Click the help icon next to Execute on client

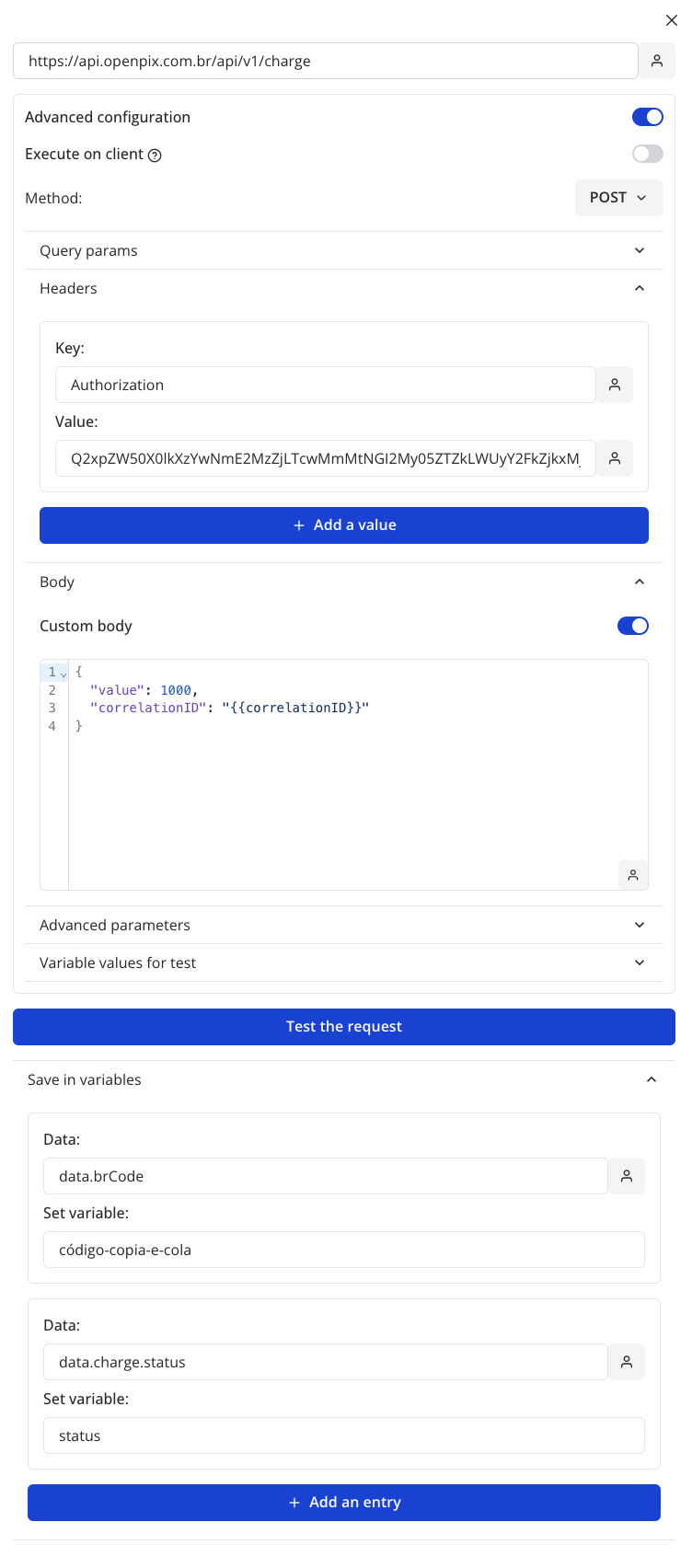pyautogui.click(x=156, y=156)
